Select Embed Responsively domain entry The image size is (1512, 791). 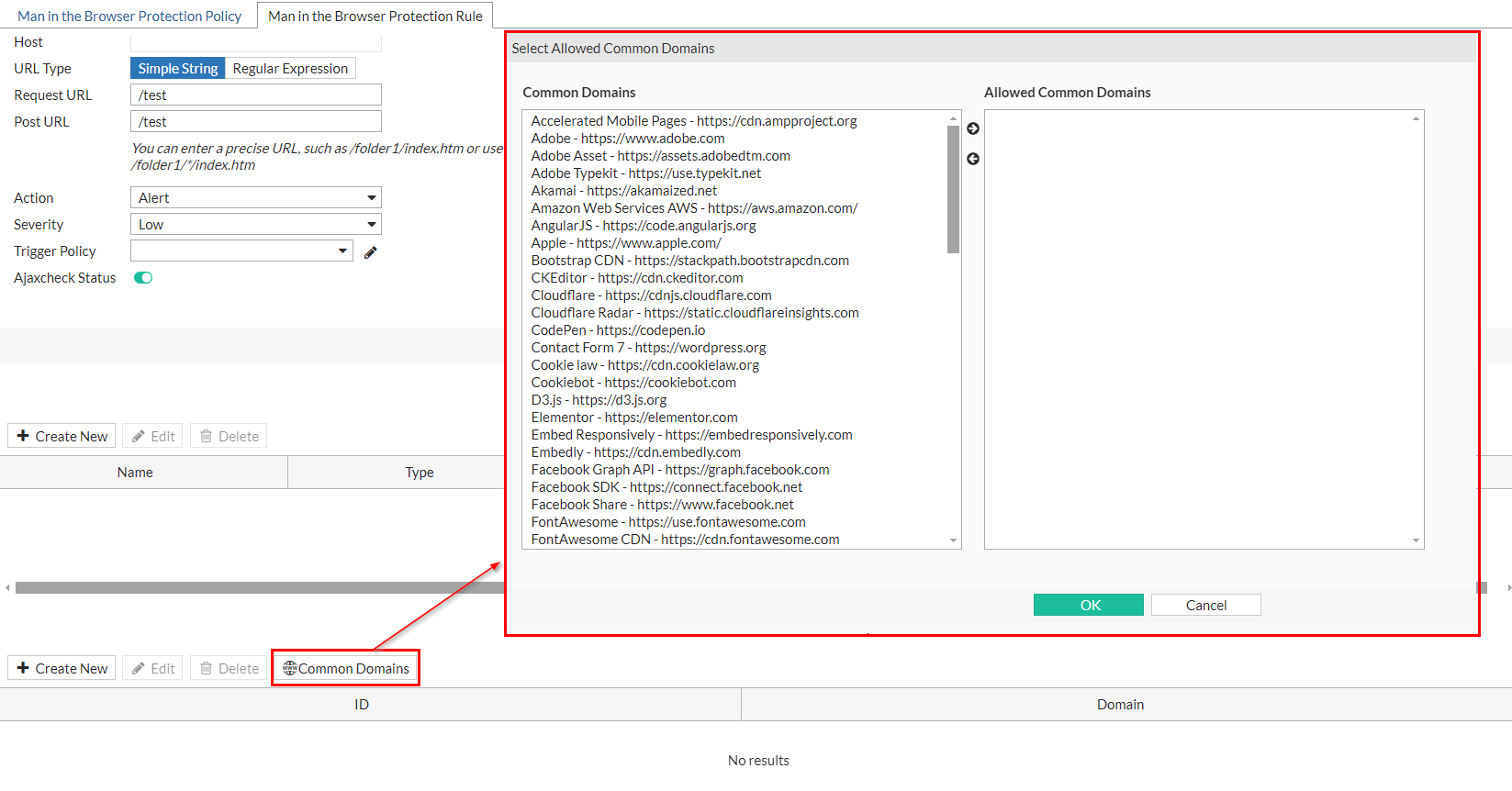pyautogui.click(x=692, y=435)
